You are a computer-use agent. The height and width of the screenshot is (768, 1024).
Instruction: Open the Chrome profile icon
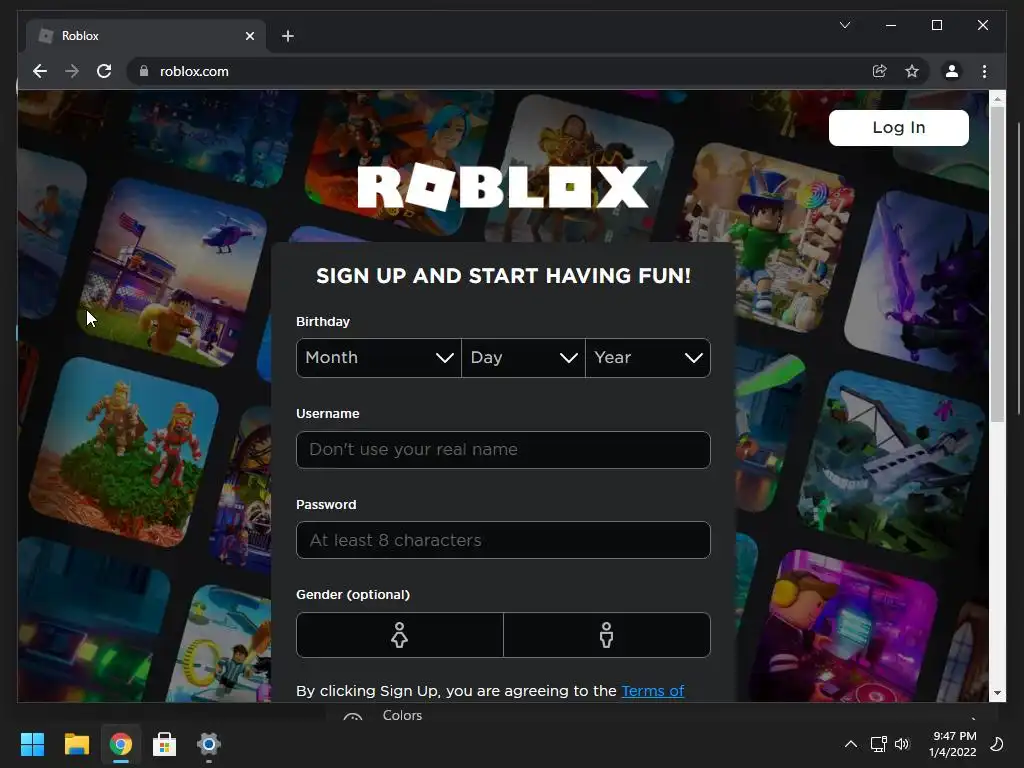pos(952,71)
